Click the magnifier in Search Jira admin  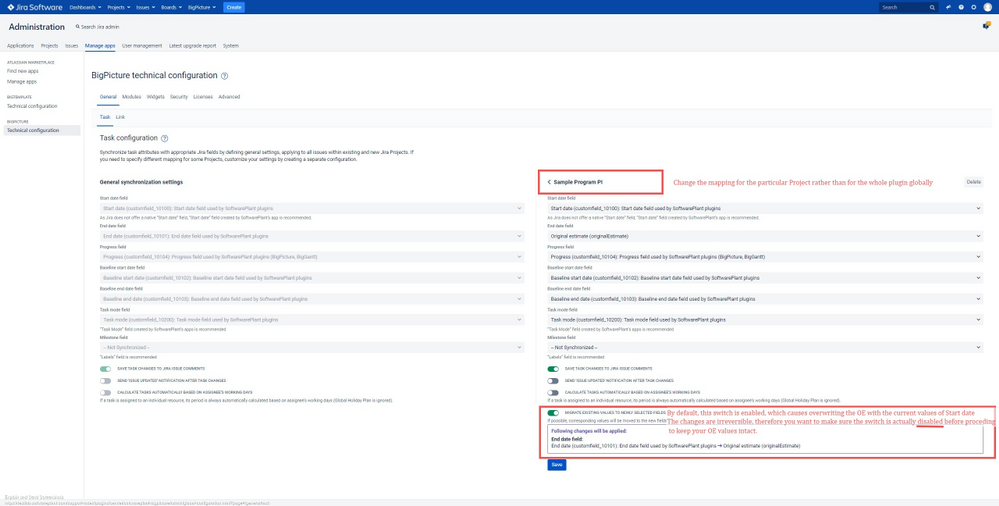78,27
